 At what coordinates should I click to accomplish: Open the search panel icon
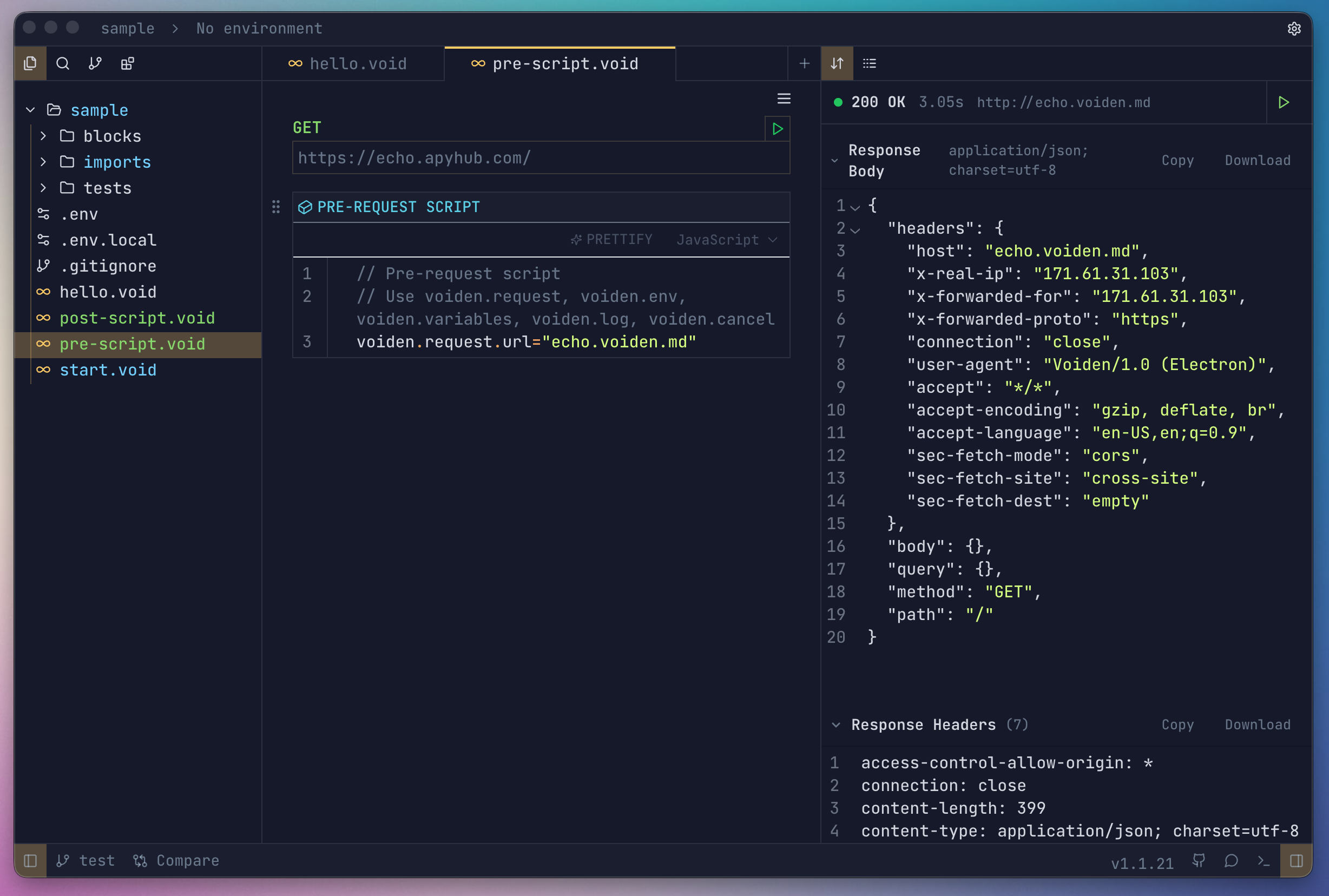(63, 63)
